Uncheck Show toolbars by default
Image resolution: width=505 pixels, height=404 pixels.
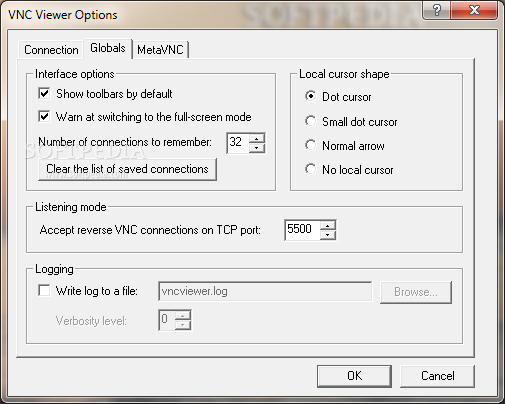pos(44,93)
